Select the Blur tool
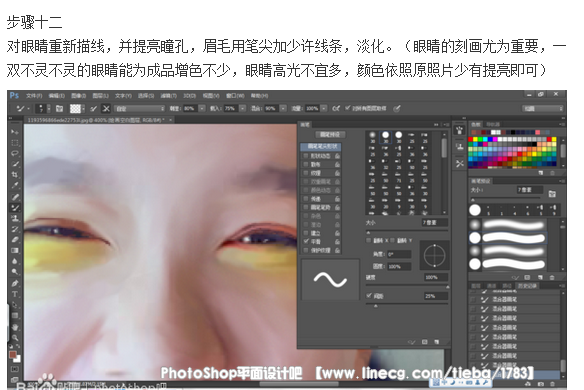 15,261
